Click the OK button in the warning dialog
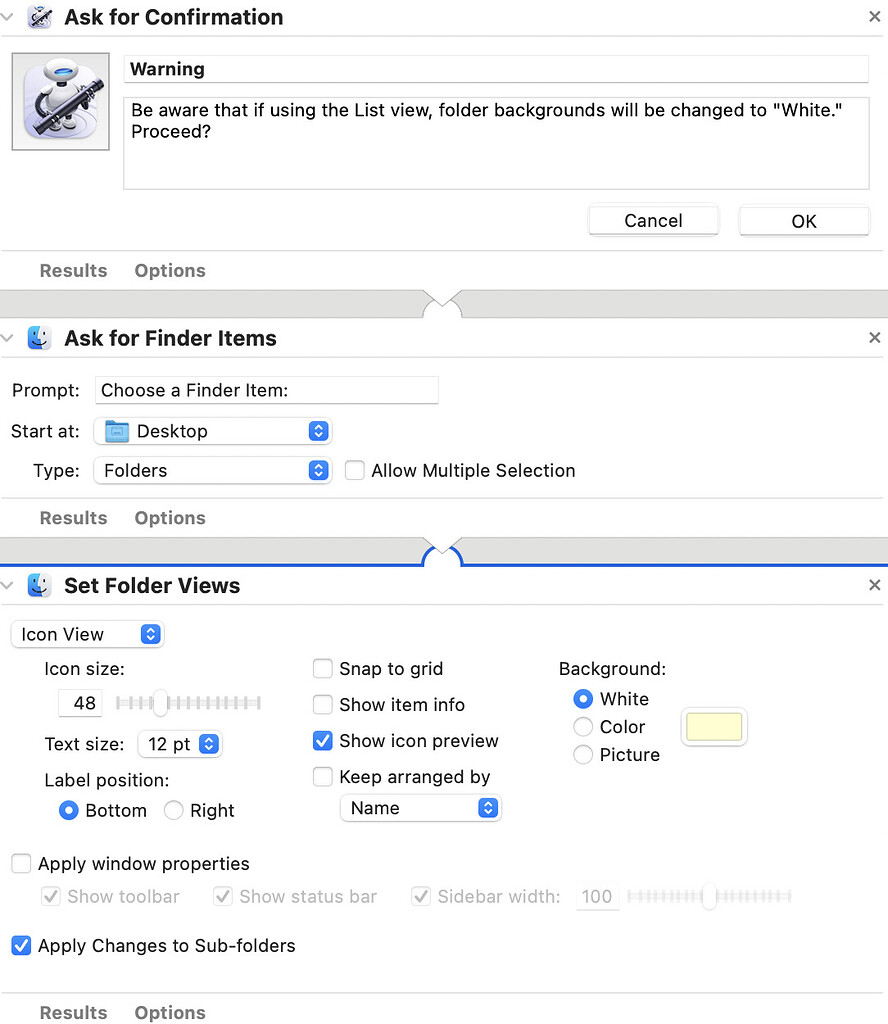Image resolution: width=888 pixels, height=1024 pixels. [803, 220]
